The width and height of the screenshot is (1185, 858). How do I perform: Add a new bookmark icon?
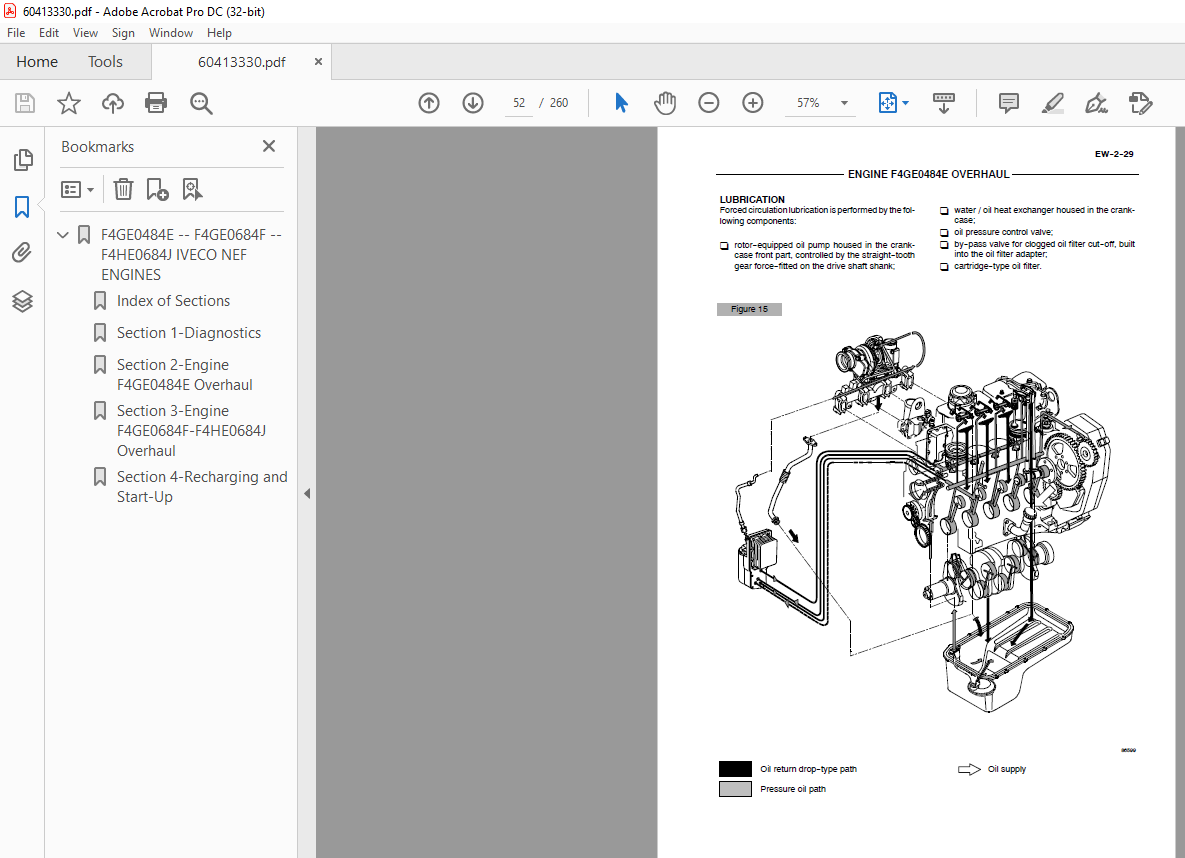point(157,189)
